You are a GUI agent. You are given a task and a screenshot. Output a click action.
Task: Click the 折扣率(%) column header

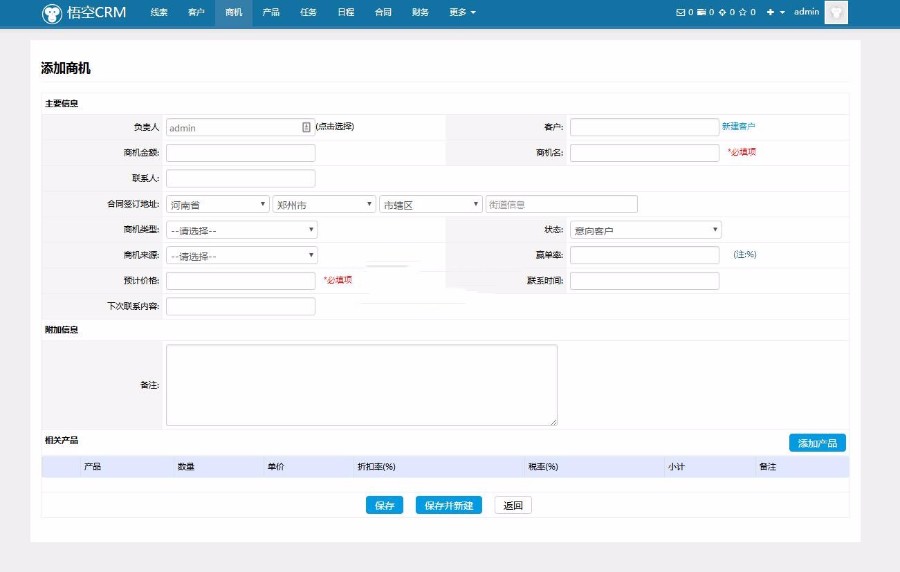point(377,467)
